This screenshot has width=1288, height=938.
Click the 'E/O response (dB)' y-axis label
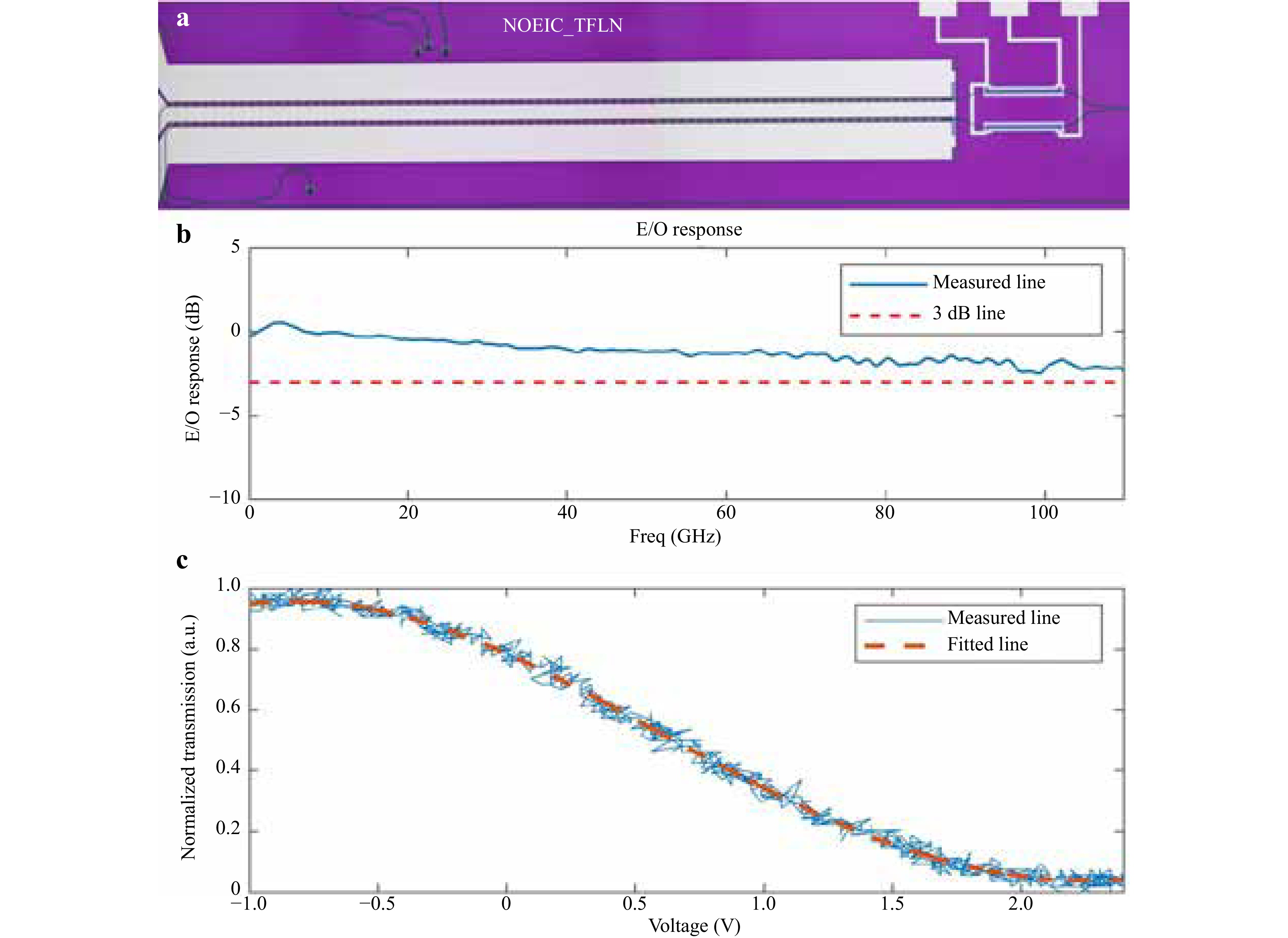[x=193, y=369]
